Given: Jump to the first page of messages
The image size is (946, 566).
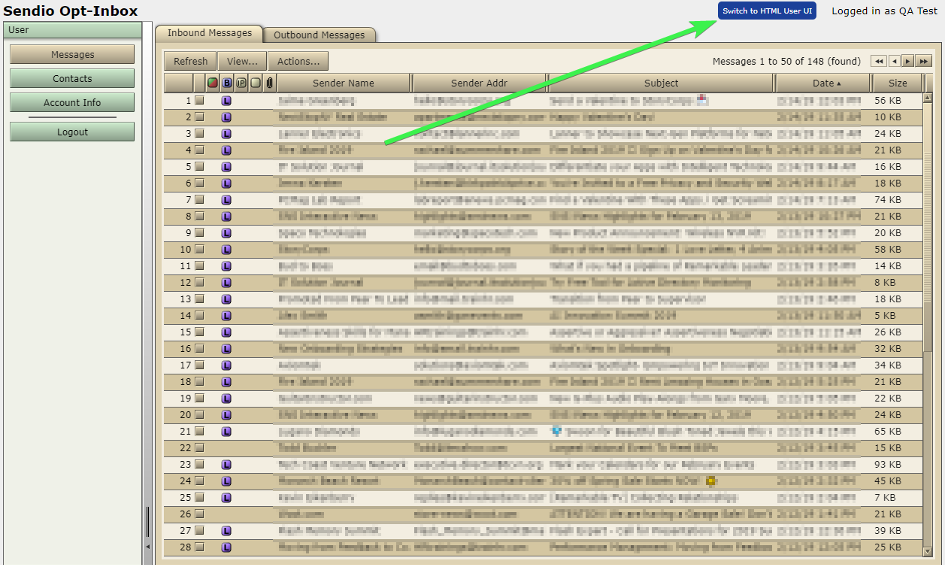Looking at the screenshot, I should pos(878,61).
